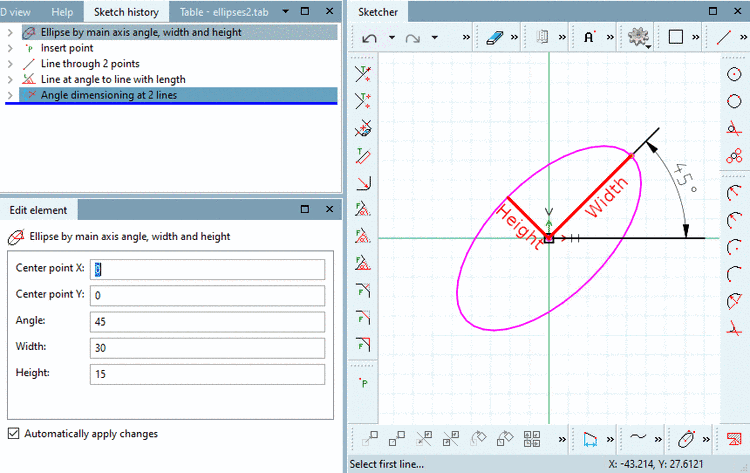This screenshot has width=750, height=473.
Task: Select the wavy spline curve tool
Action: click(638, 437)
